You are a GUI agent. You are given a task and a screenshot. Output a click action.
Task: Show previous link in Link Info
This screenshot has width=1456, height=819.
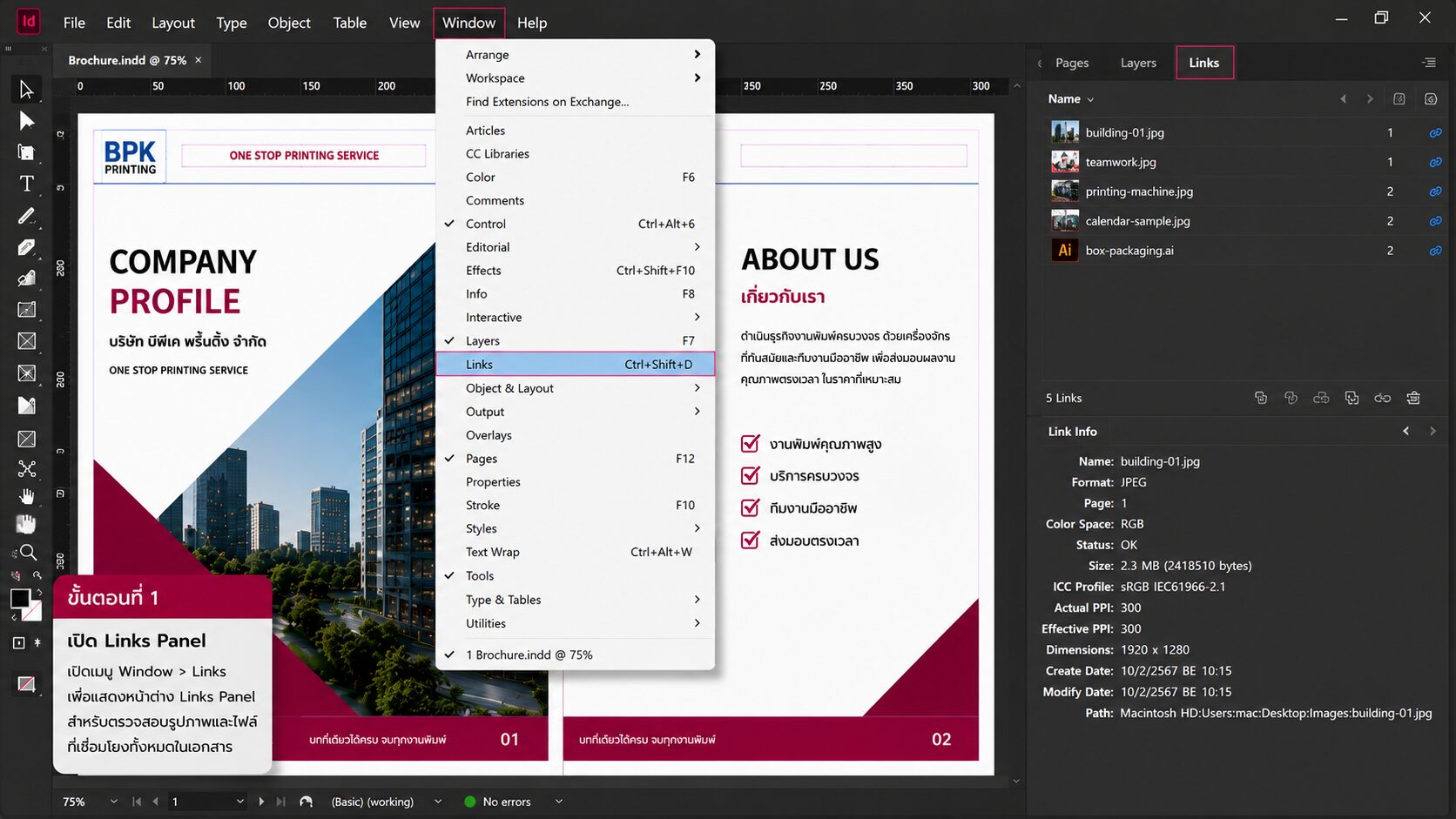(1405, 431)
